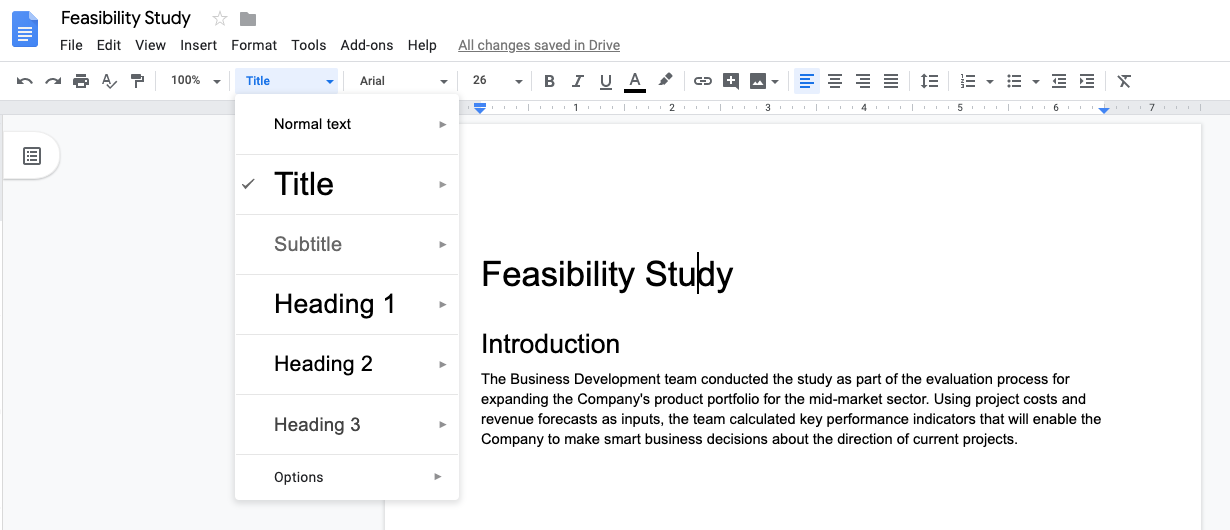1230x530 pixels.
Task: Open the insert image dropdown arrow
Action: (x=775, y=82)
